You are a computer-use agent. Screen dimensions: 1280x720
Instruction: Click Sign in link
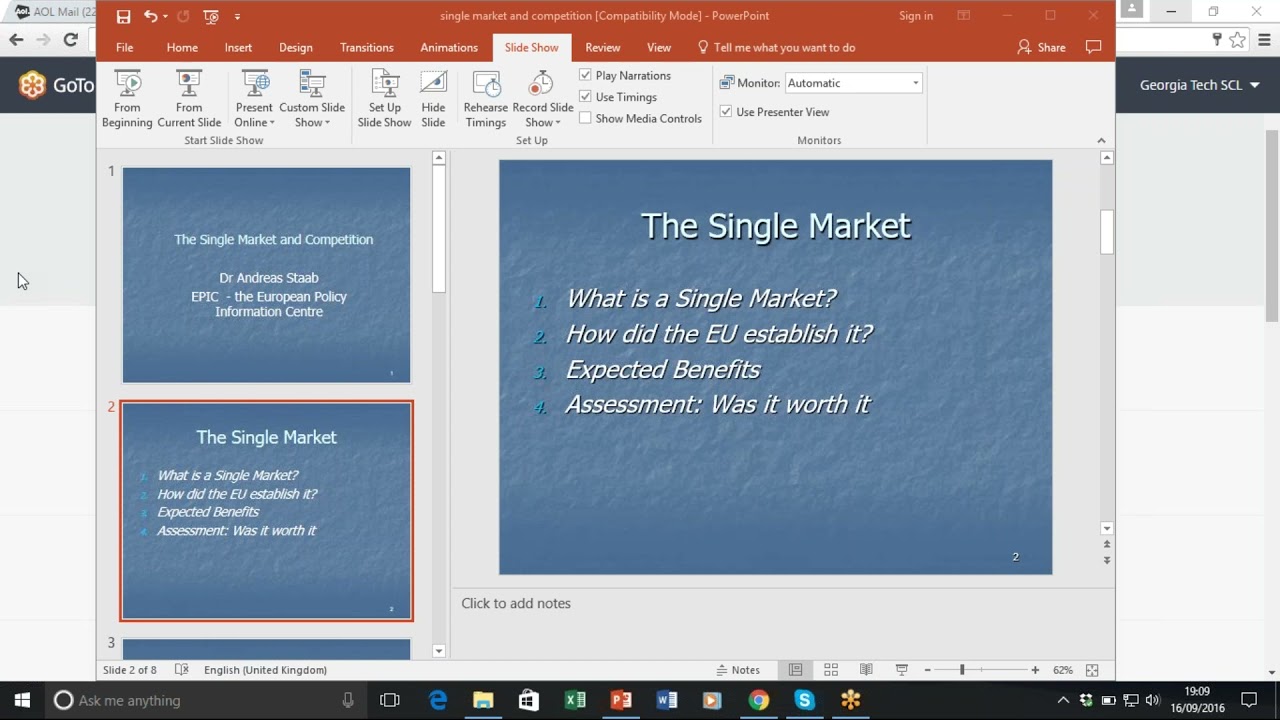click(x=916, y=16)
